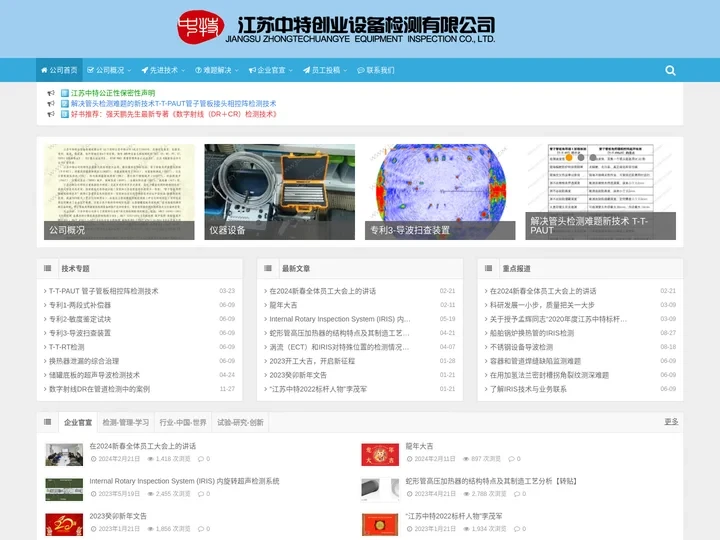Click the list icon beside 技术专题
The image size is (720, 540).
47,268
